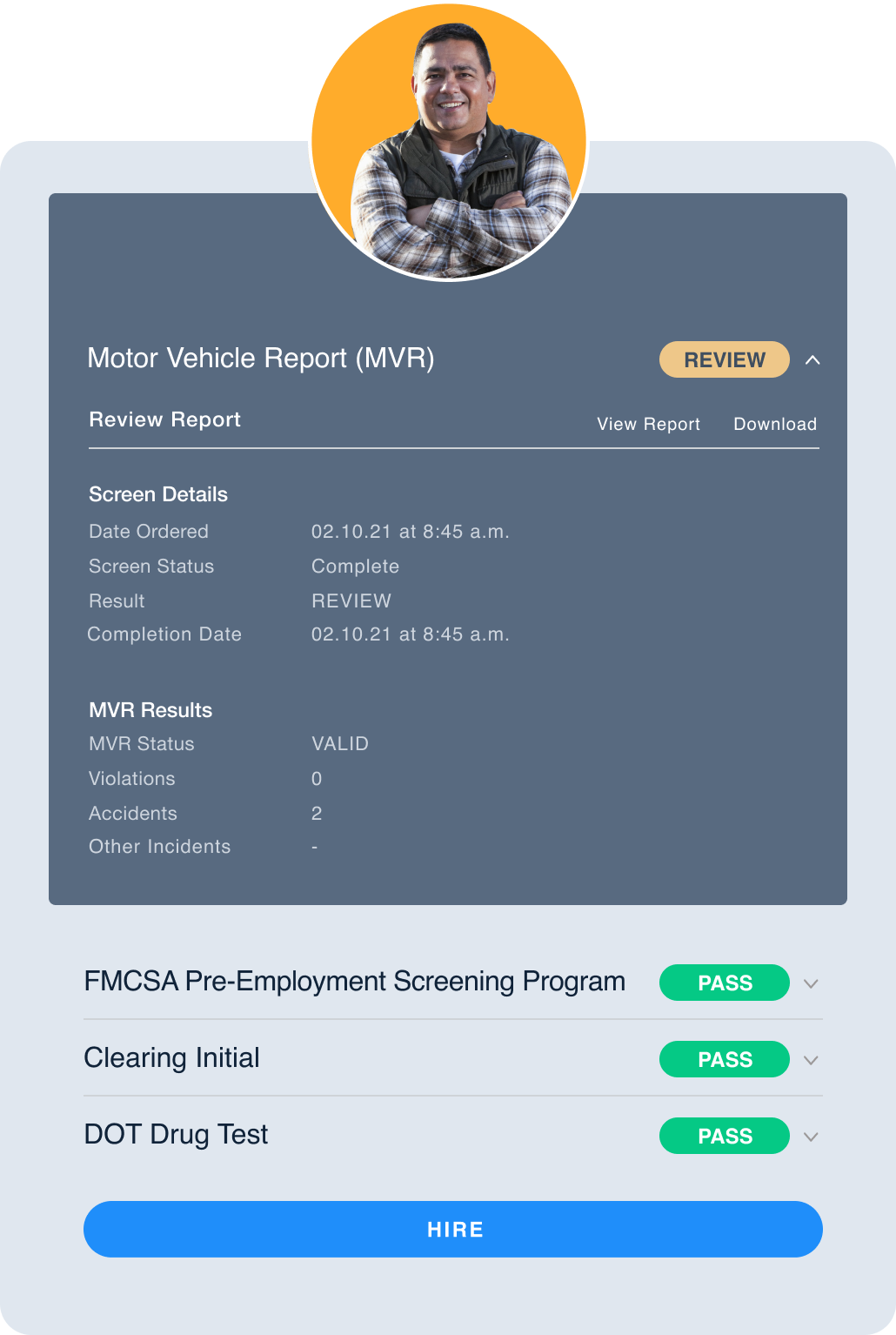Screen dimensions: 896x1335
Task: Open the DOT Drug Test row title
Action: 176,1134
